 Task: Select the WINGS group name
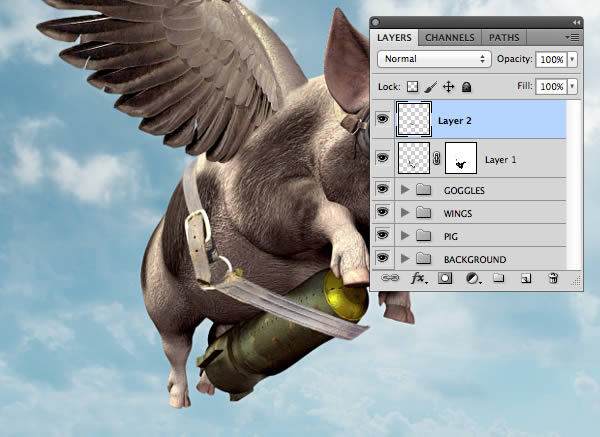458,214
